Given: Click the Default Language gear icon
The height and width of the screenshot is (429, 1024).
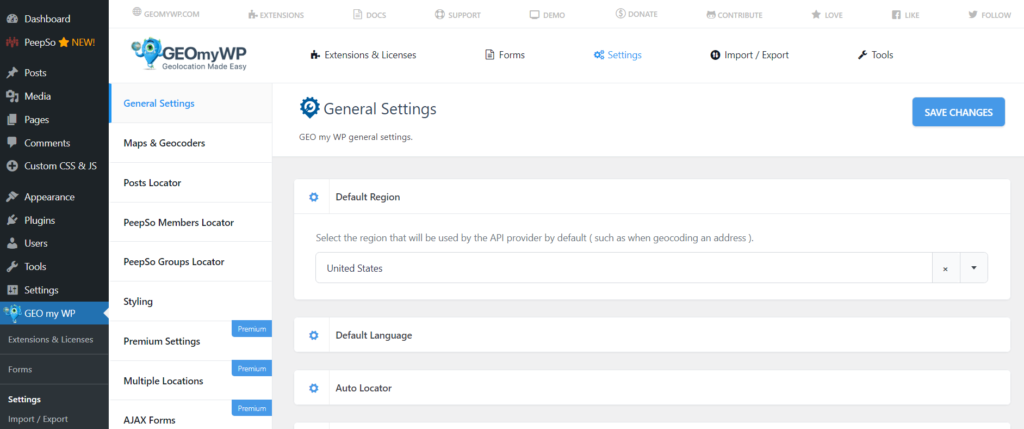Looking at the screenshot, I should point(313,335).
